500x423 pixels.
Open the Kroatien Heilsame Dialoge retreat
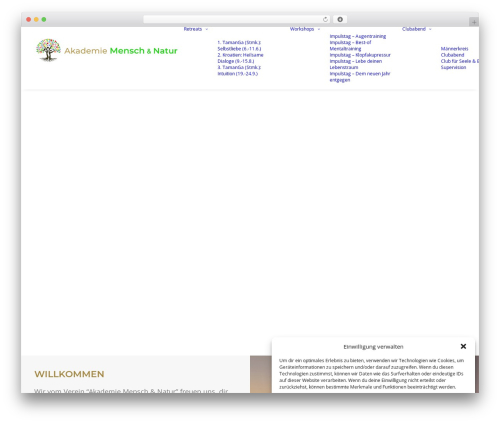pyautogui.click(x=240, y=58)
